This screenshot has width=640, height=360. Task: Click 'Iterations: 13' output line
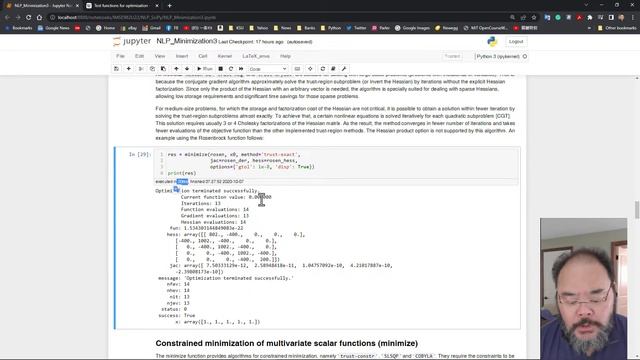pyautogui.click(x=200, y=203)
